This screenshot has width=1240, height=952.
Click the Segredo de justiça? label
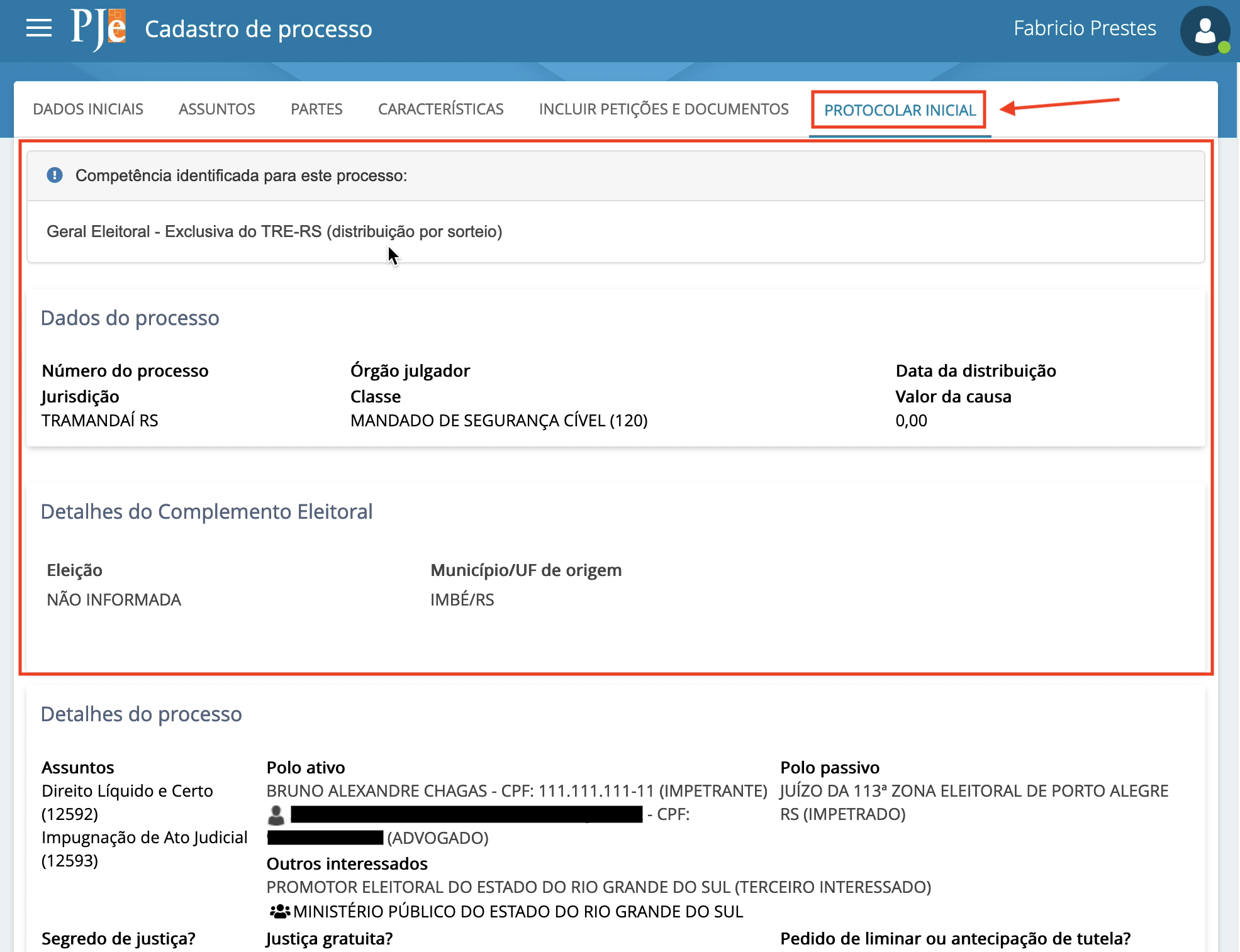point(118,939)
